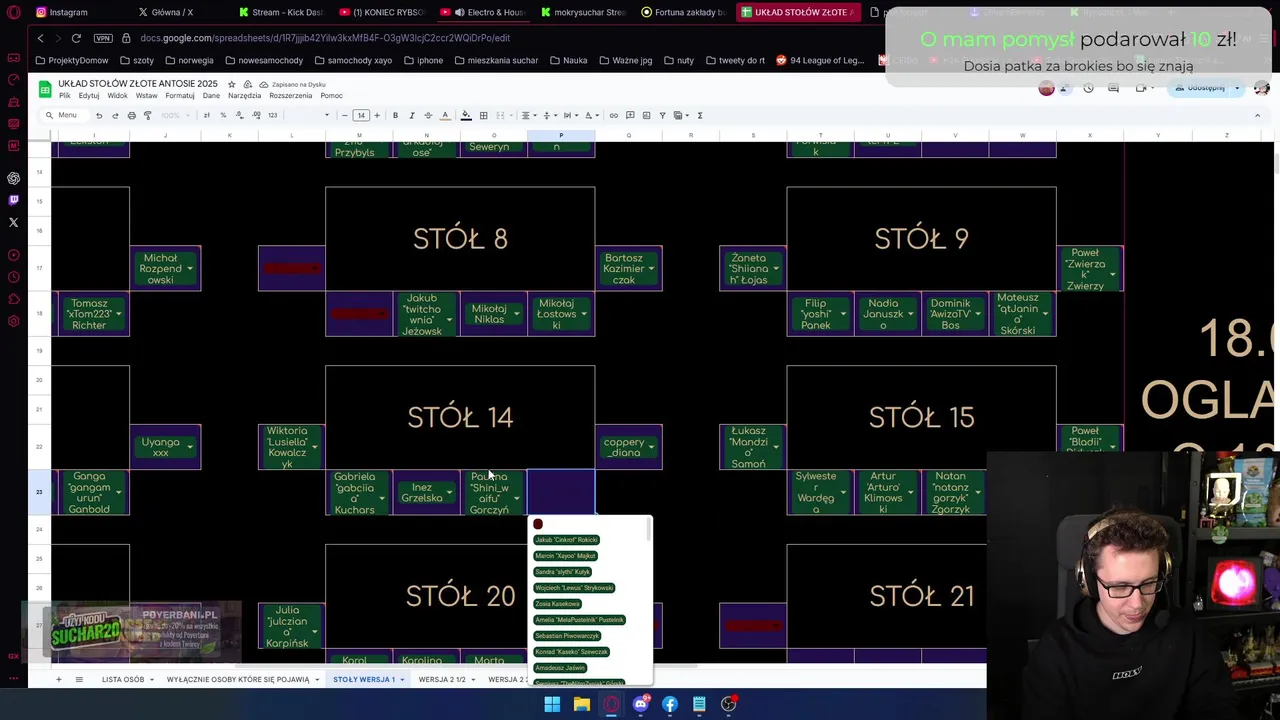Print the spreadsheet with the printer icon
The height and width of the screenshot is (720, 1280).
tap(131, 115)
